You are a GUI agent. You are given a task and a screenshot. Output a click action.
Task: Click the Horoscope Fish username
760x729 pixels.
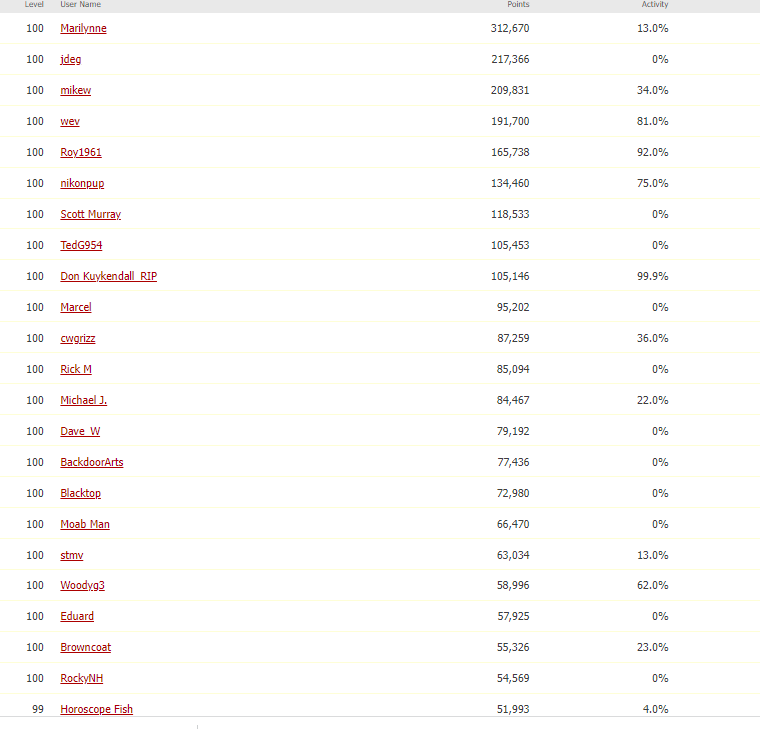coord(96,709)
